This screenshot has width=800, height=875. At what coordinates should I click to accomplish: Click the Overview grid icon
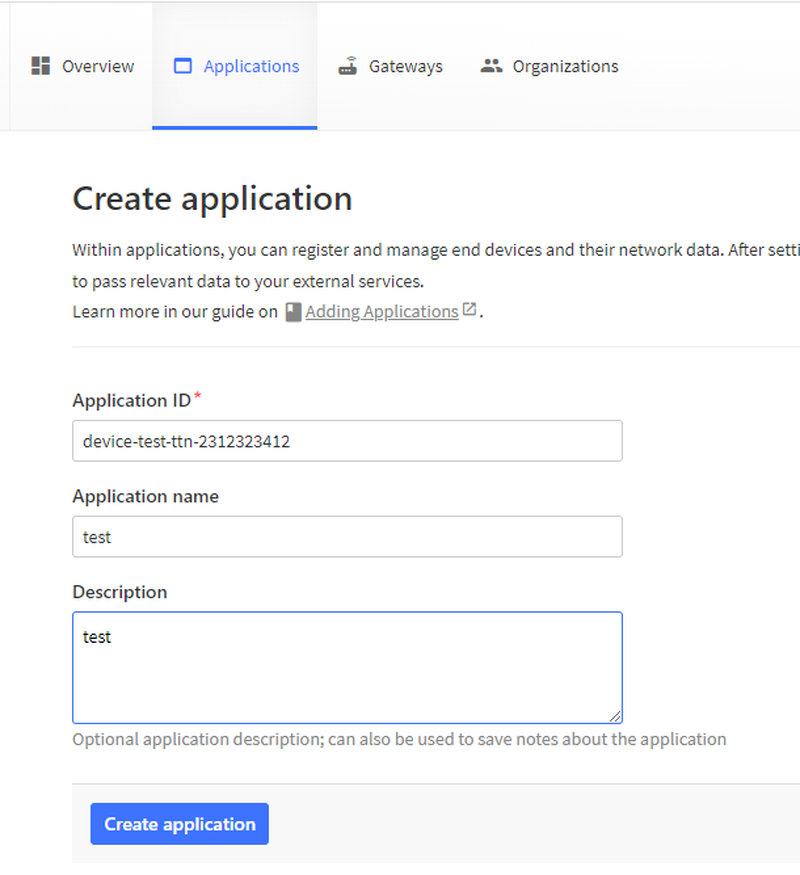coord(41,66)
